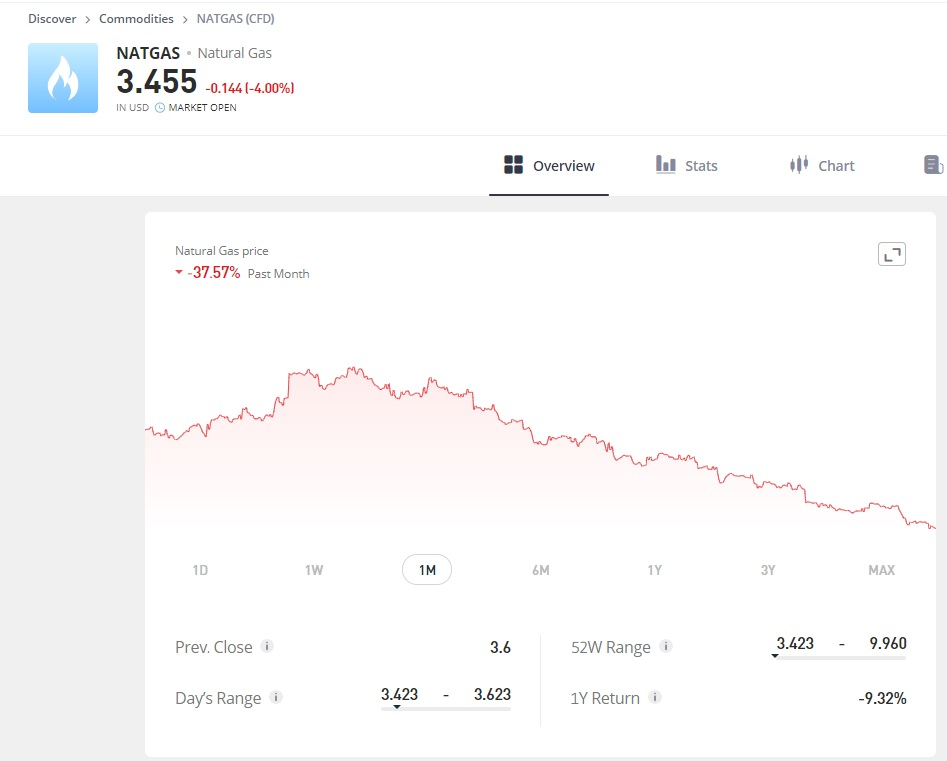Click the market open clock icon
This screenshot has width=947, height=761.
(160, 108)
